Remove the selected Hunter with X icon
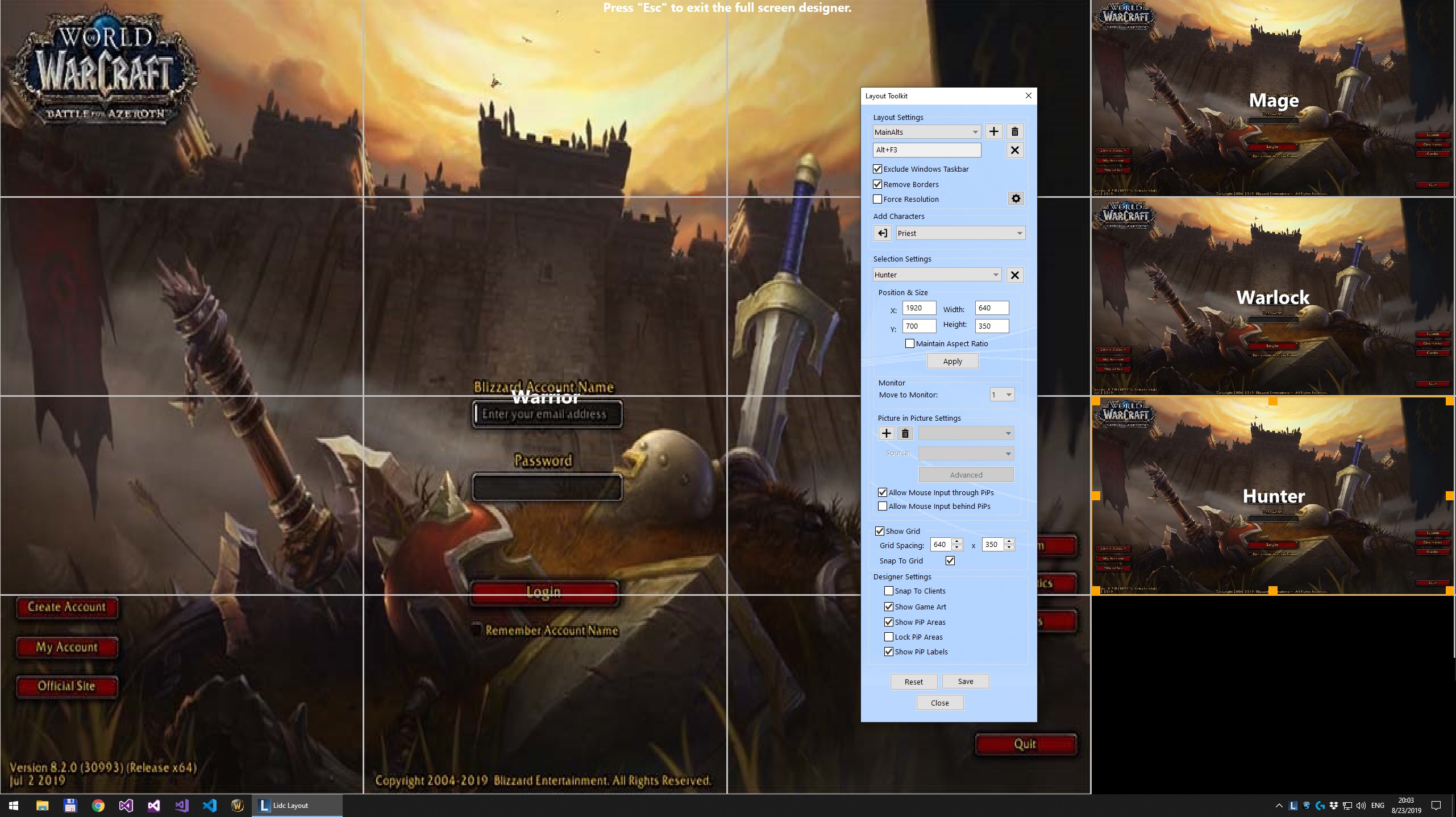Viewport: 1456px width, 817px height. coord(1015,275)
